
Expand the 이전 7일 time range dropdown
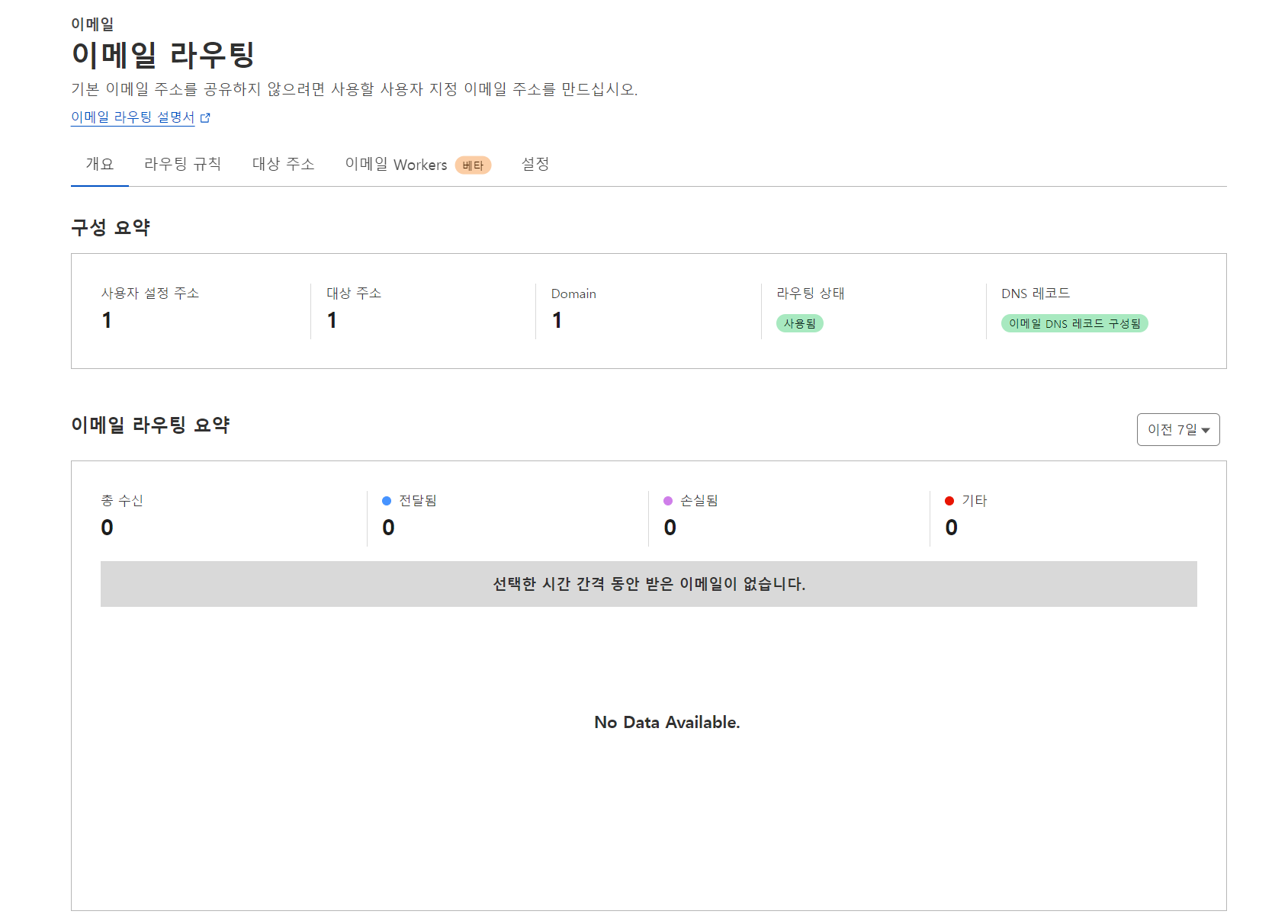(1172, 430)
